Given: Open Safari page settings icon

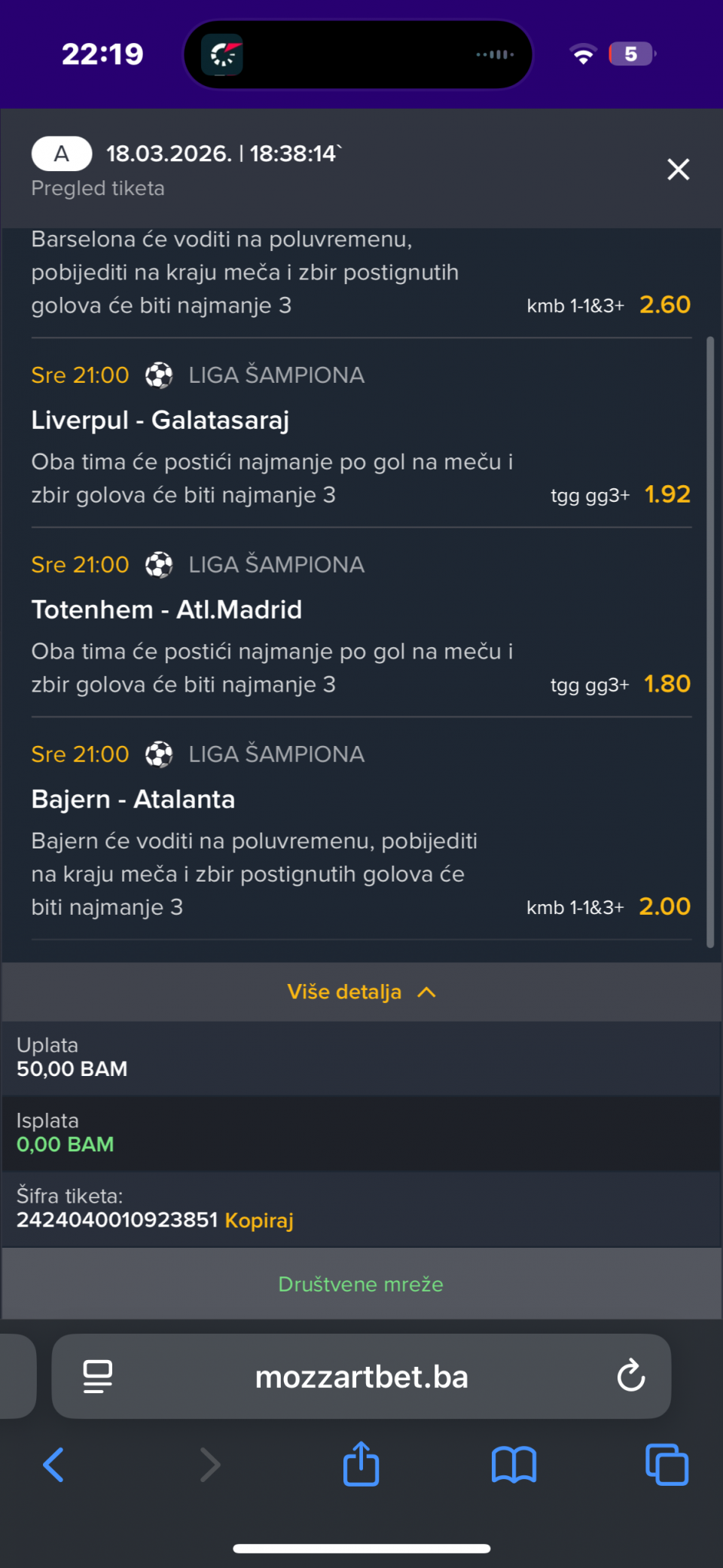Looking at the screenshot, I should point(98,1376).
